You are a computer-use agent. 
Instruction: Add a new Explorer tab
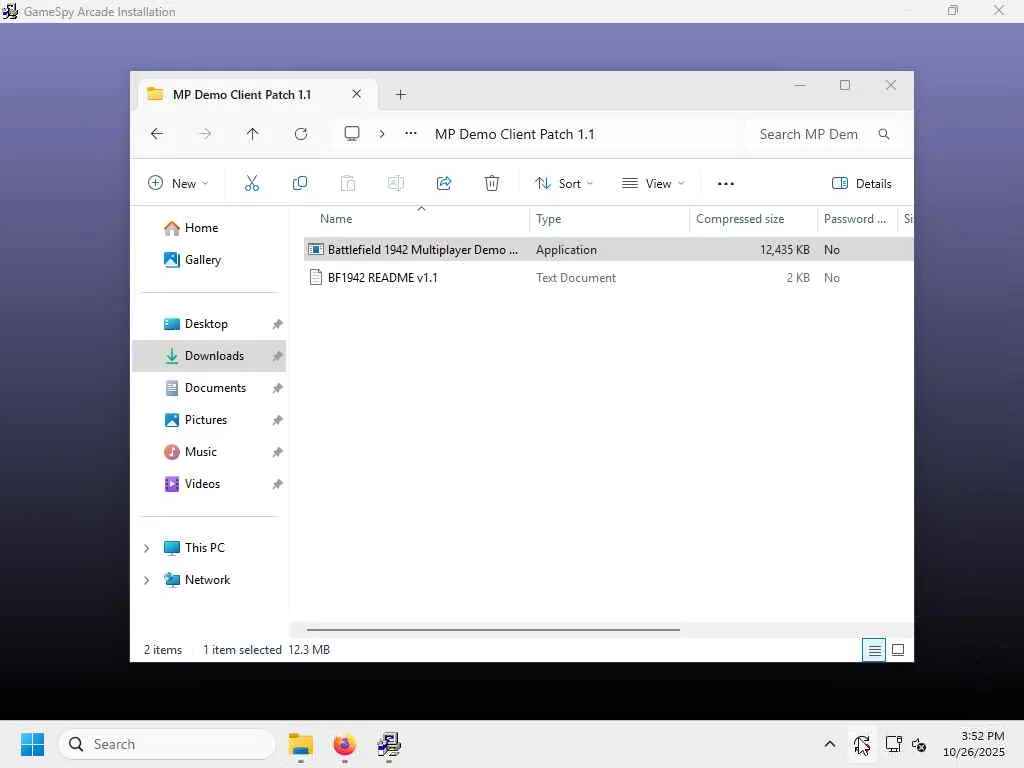(x=400, y=95)
